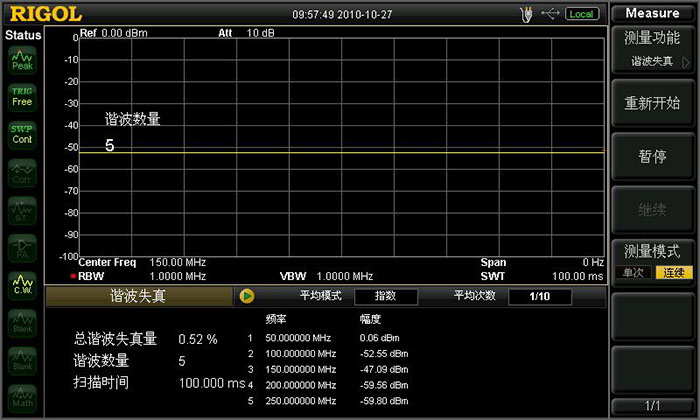Click the PA preamplifier status icon
Image resolution: width=700 pixels, height=420 pixels.
point(22,247)
